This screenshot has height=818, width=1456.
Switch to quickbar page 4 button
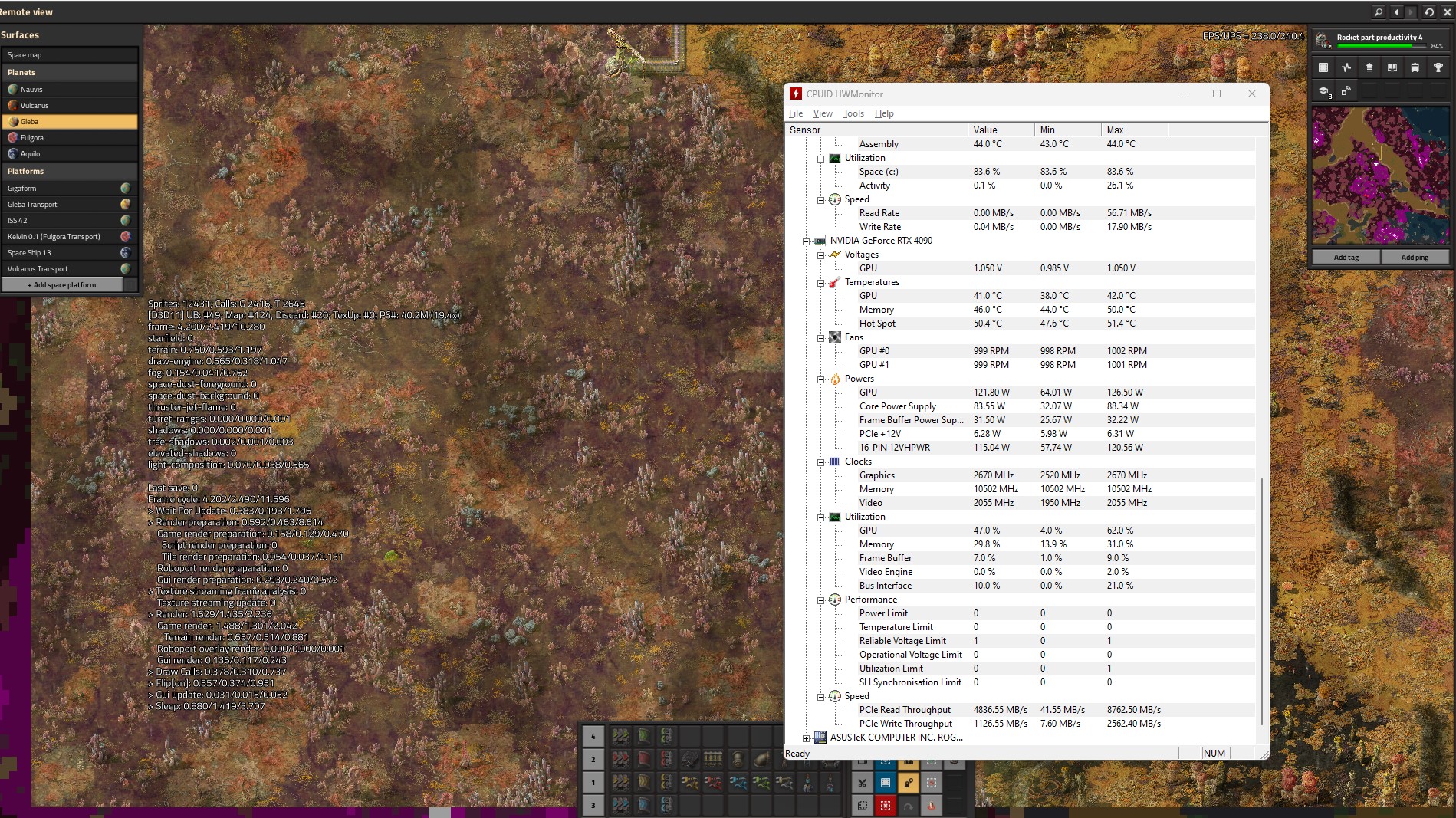click(593, 736)
